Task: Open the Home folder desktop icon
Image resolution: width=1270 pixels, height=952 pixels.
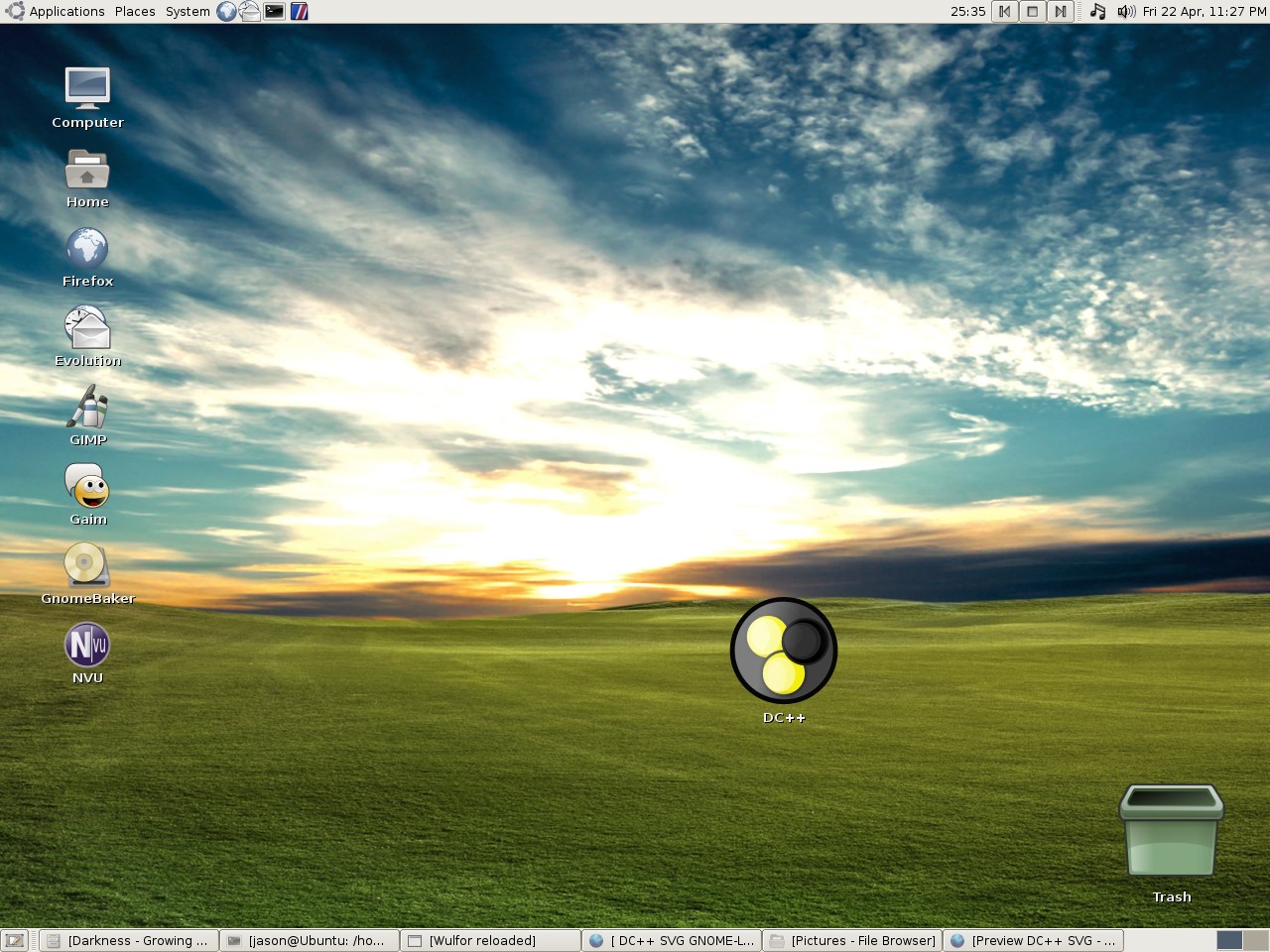Action: click(87, 178)
